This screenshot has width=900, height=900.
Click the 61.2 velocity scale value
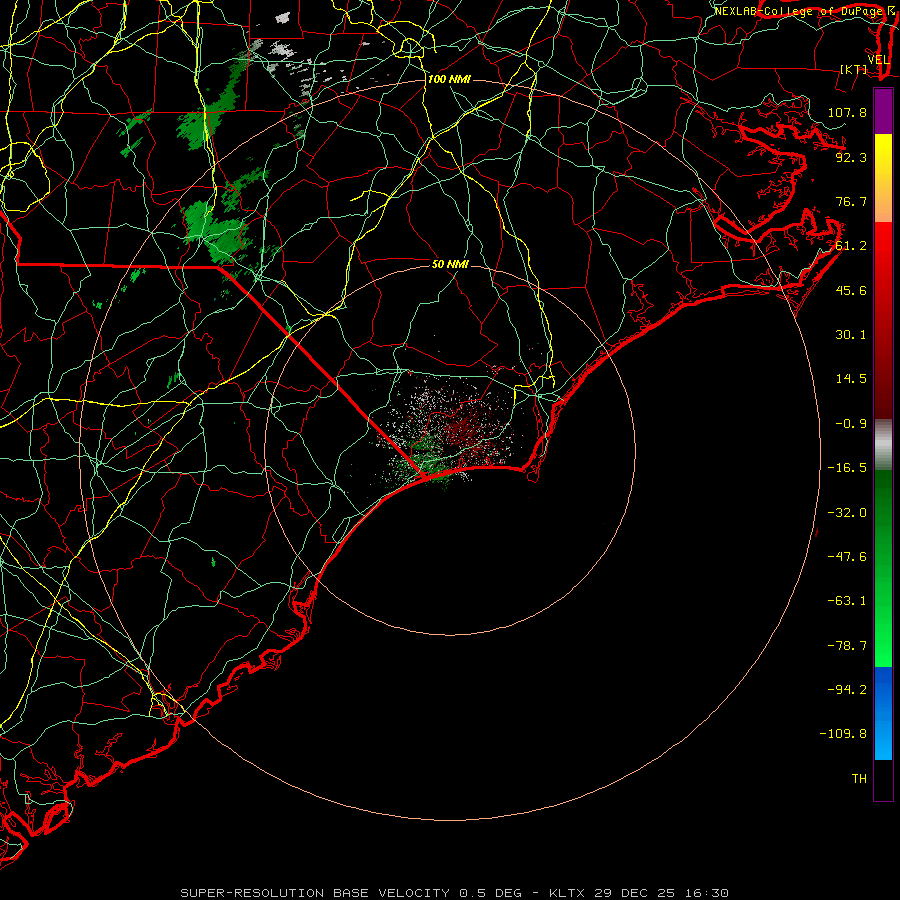pyautogui.click(x=851, y=246)
